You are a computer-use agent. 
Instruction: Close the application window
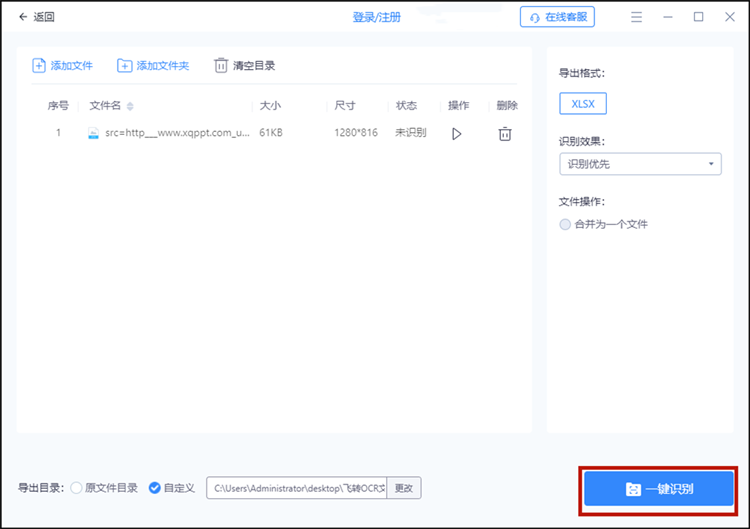click(x=729, y=17)
